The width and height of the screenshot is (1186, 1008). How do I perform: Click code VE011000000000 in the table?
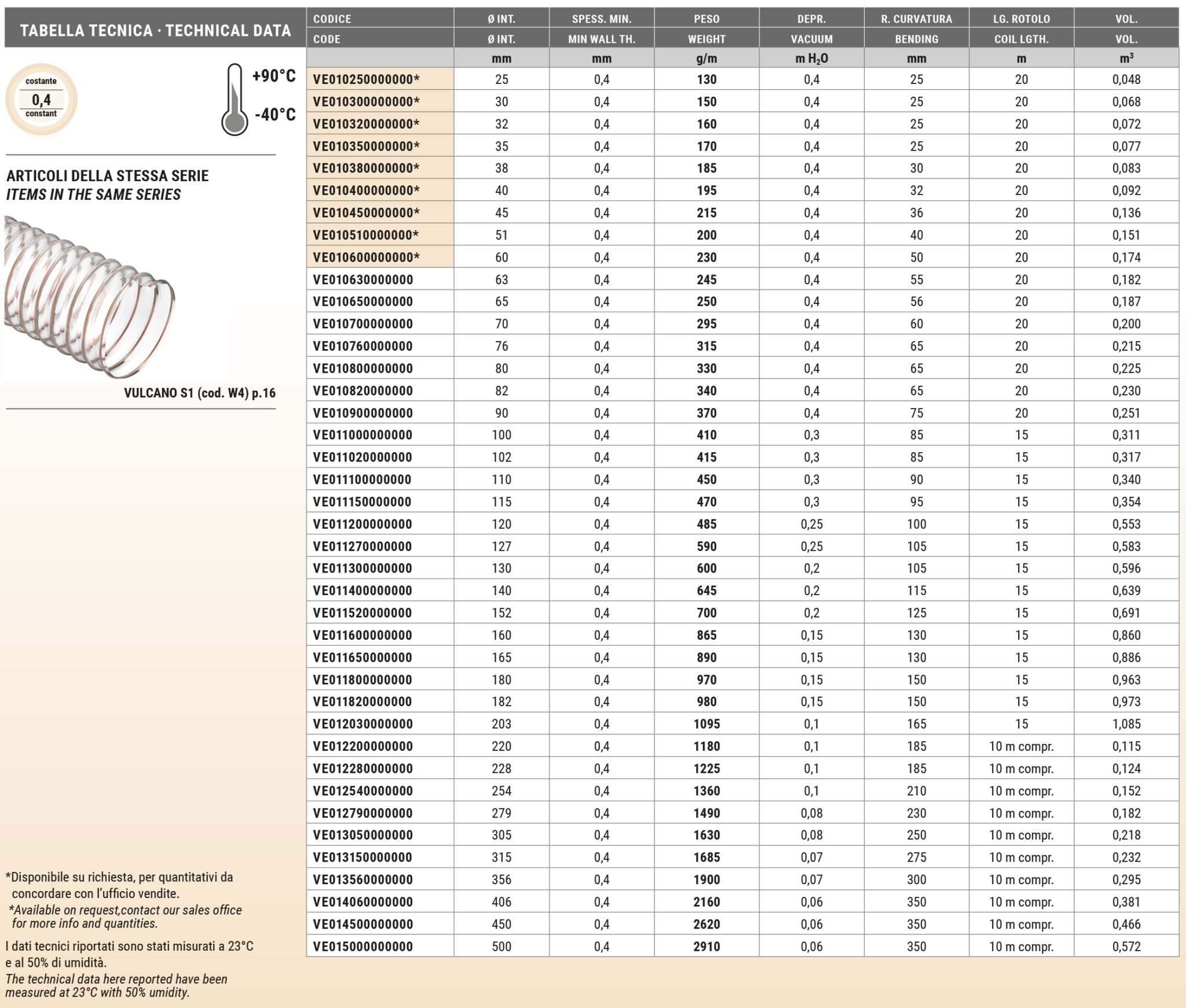(363, 435)
